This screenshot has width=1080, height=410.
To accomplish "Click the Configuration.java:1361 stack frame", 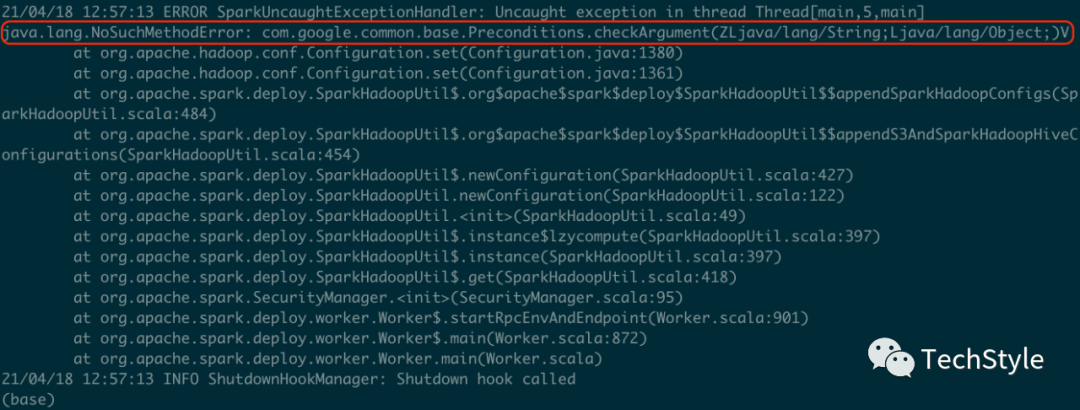I will click(x=378, y=72).
